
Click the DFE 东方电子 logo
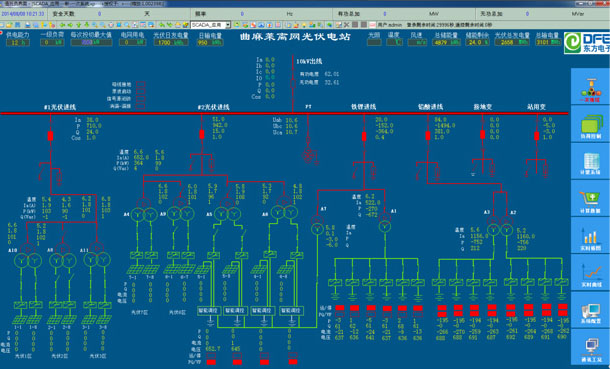(587, 42)
